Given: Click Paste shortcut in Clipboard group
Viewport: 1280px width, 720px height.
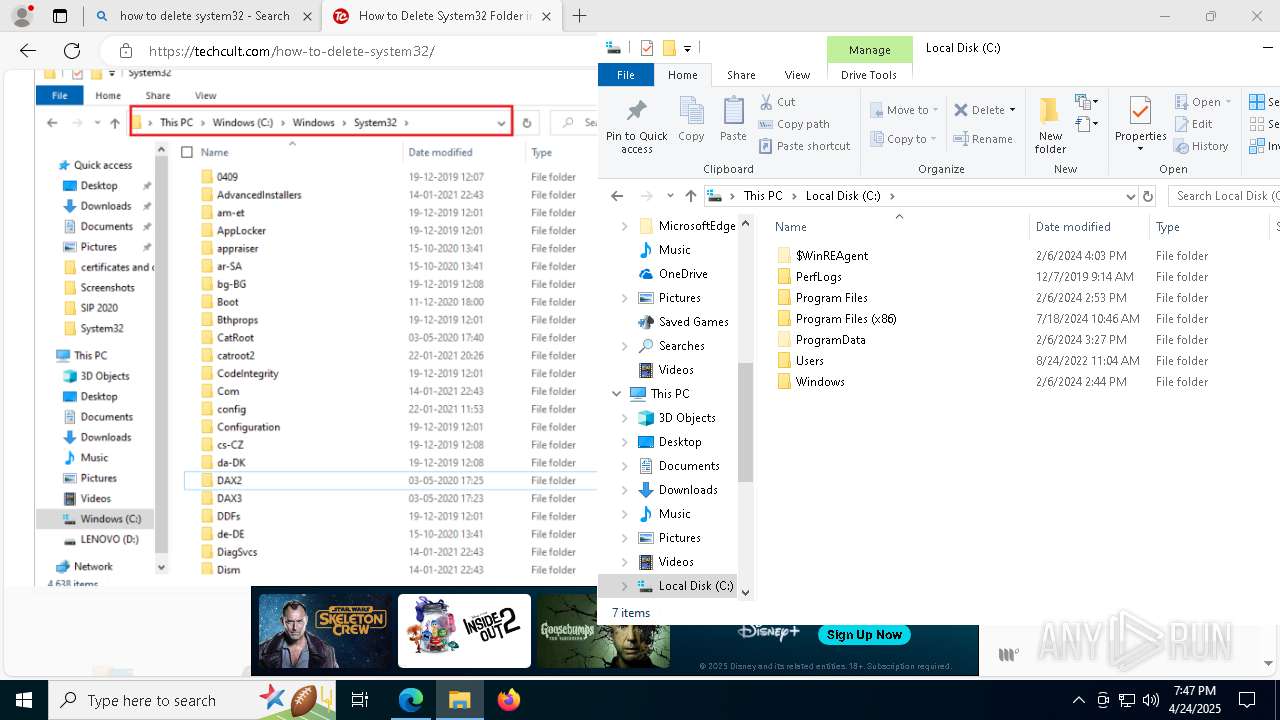Looking at the screenshot, I should pyautogui.click(x=804, y=146).
